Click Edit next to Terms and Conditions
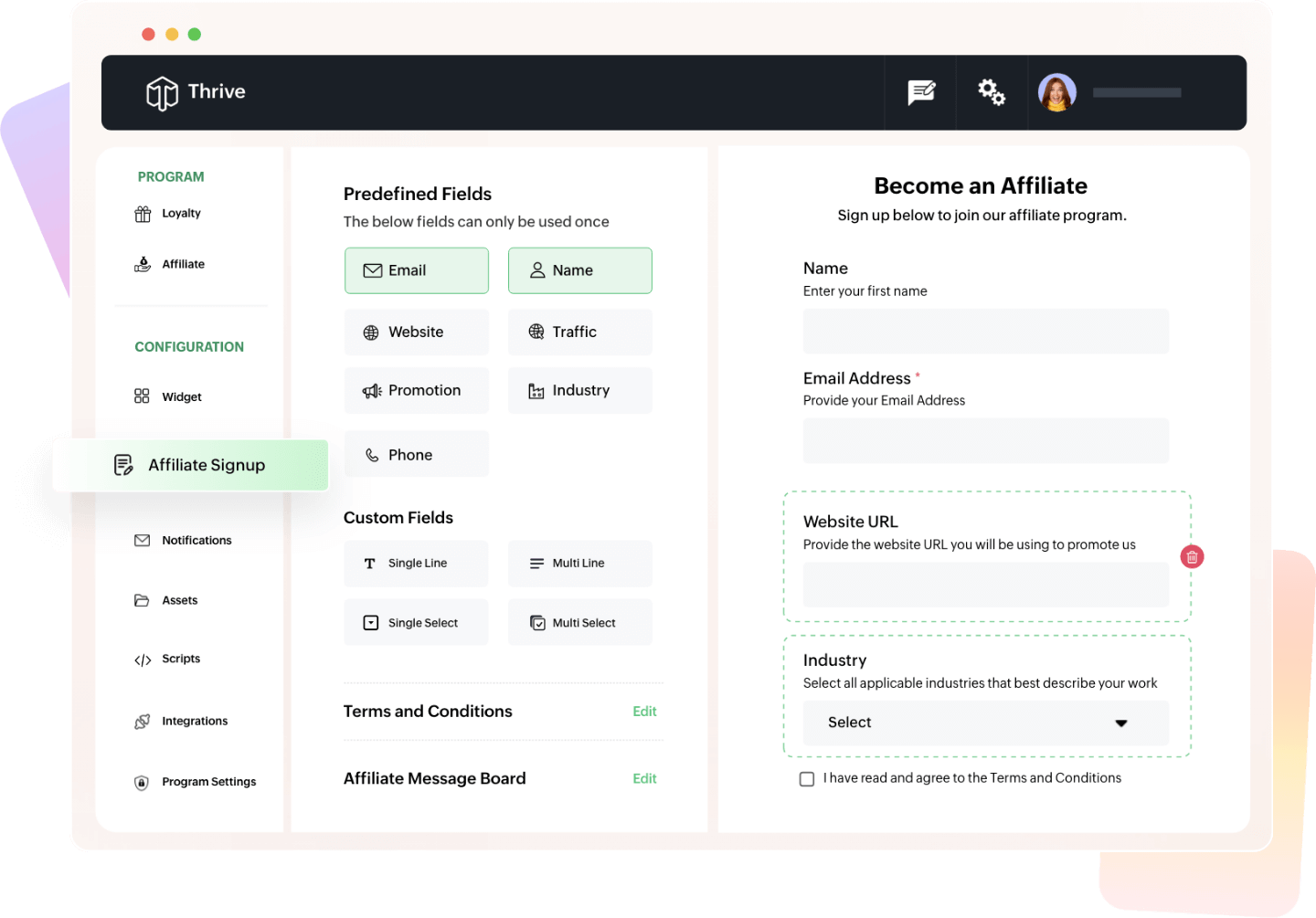Image resolution: width=1316 pixels, height=918 pixels. (644, 711)
